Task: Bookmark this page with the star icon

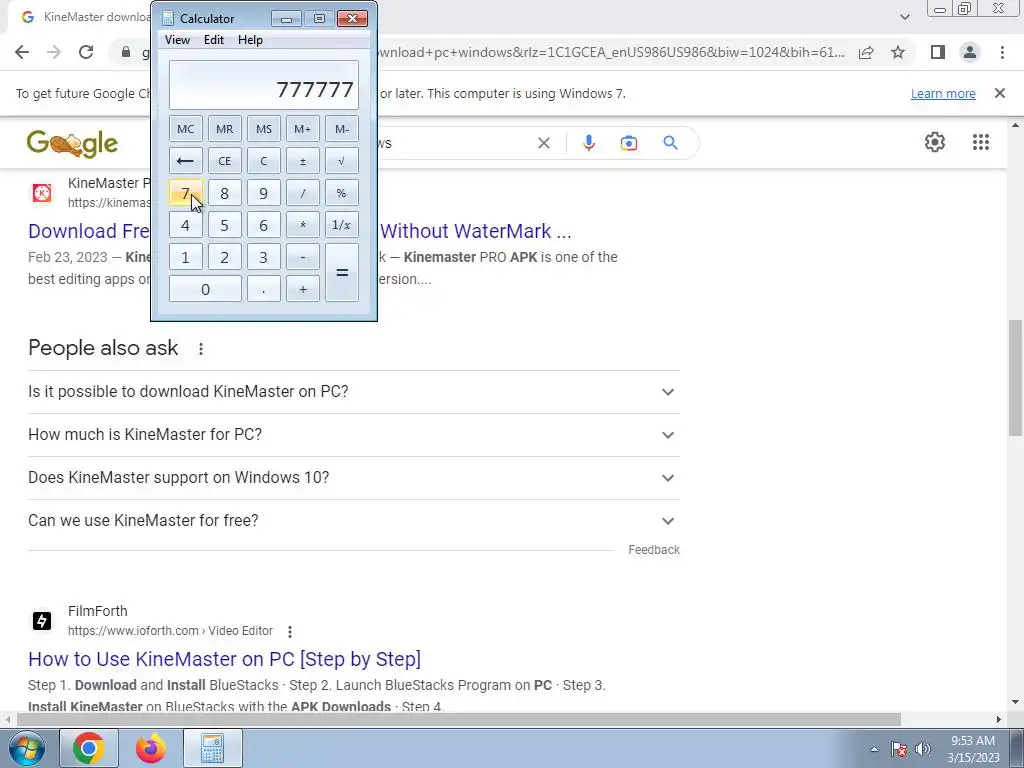Action: pyautogui.click(x=898, y=52)
